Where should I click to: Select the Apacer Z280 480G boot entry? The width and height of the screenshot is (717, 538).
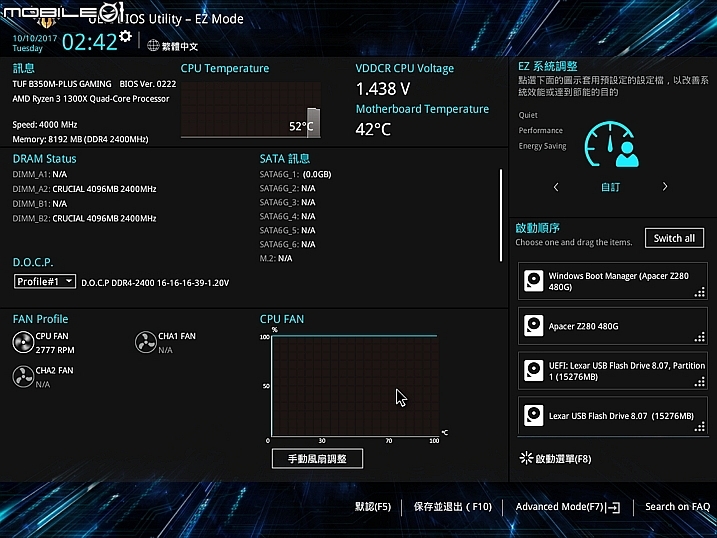click(x=613, y=326)
